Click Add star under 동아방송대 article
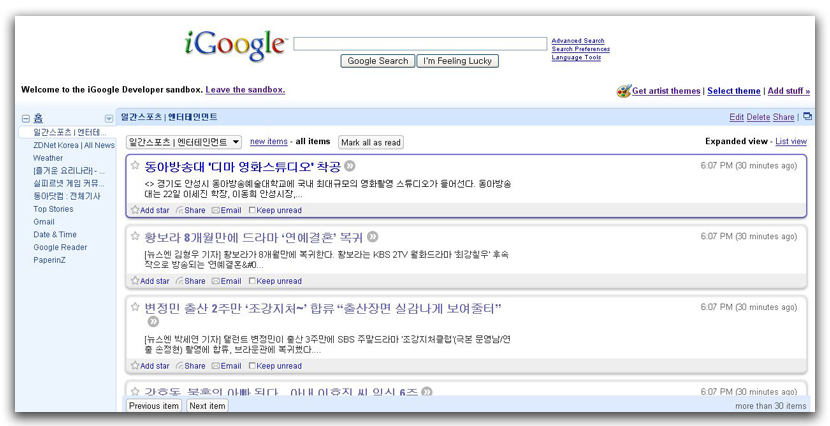Viewport: 830px width, 426px height. [x=150, y=210]
